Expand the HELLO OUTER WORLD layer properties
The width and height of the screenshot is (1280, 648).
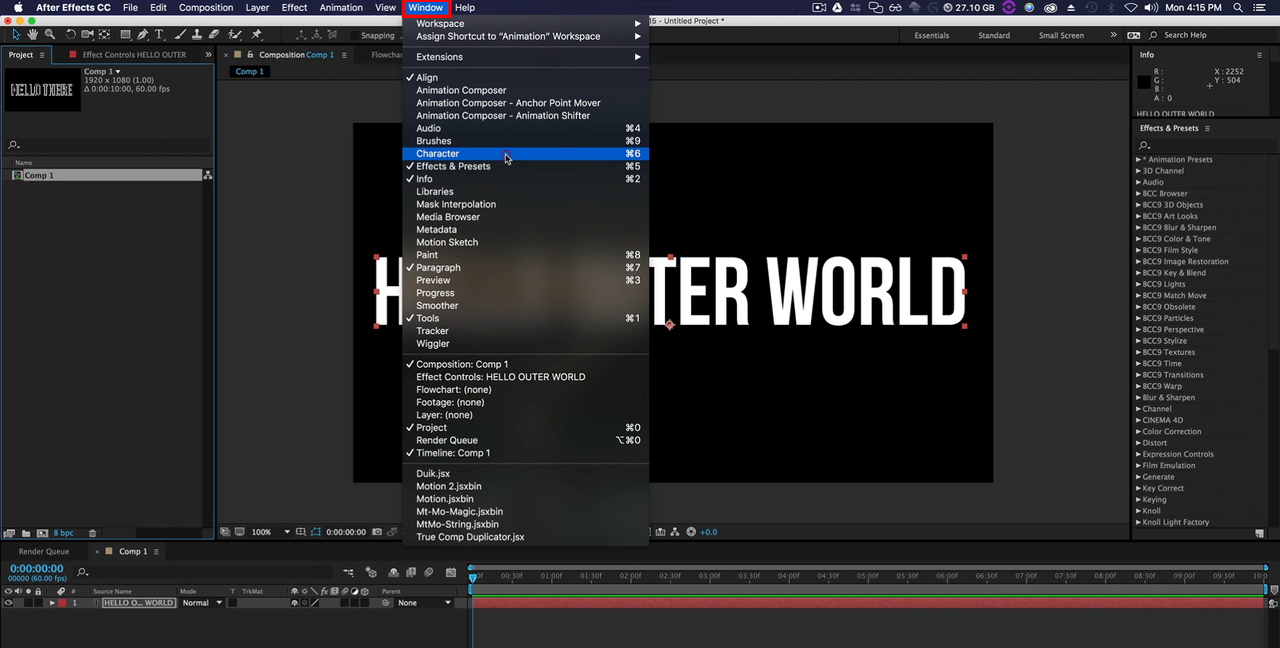coord(52,603)
